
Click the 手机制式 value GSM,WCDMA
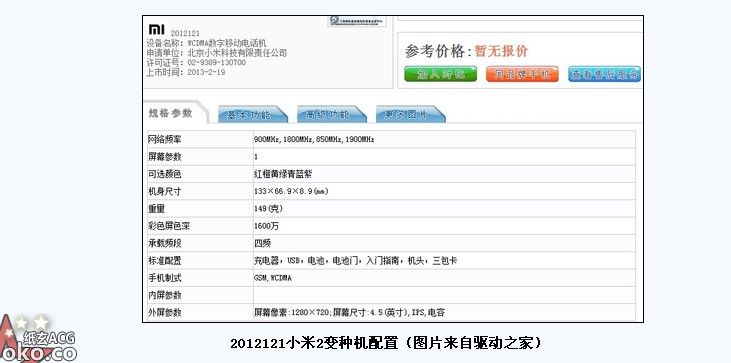tap(273, 278)
